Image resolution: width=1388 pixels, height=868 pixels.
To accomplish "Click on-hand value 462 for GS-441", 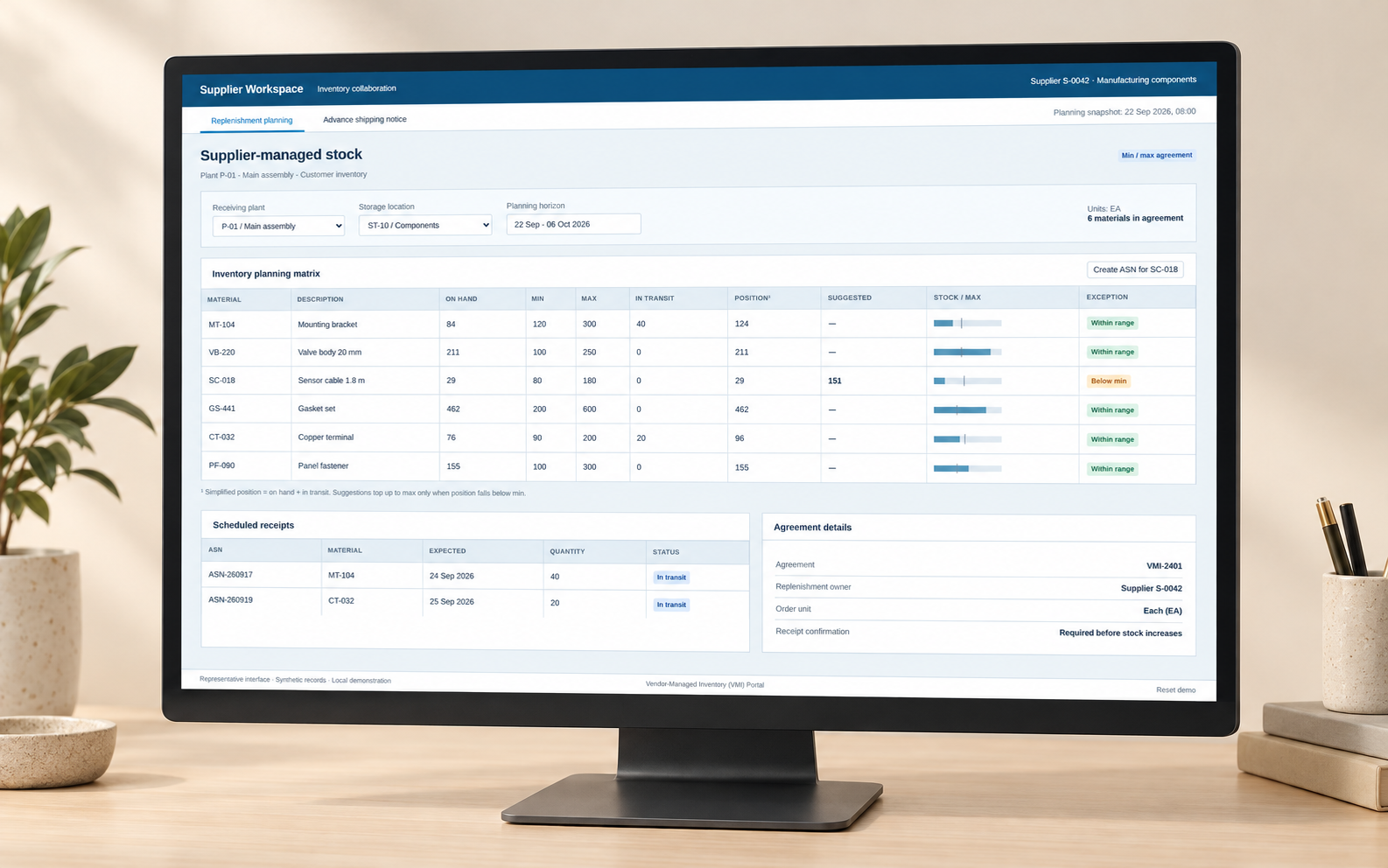I will click(453, 409).
